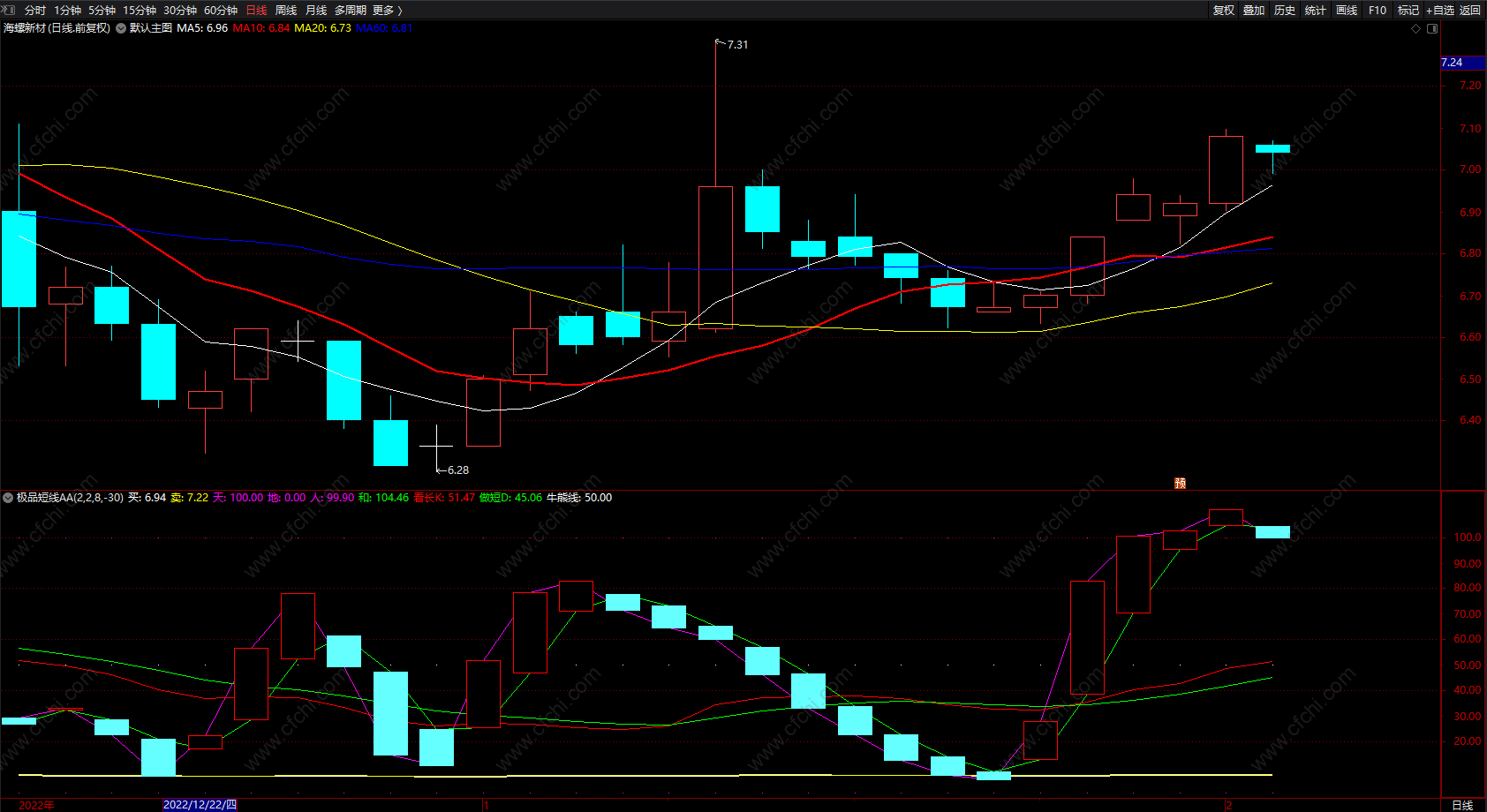Click the 预 forecast marker icon
Screen dimensions: 1487x812
coord(1180,484)
